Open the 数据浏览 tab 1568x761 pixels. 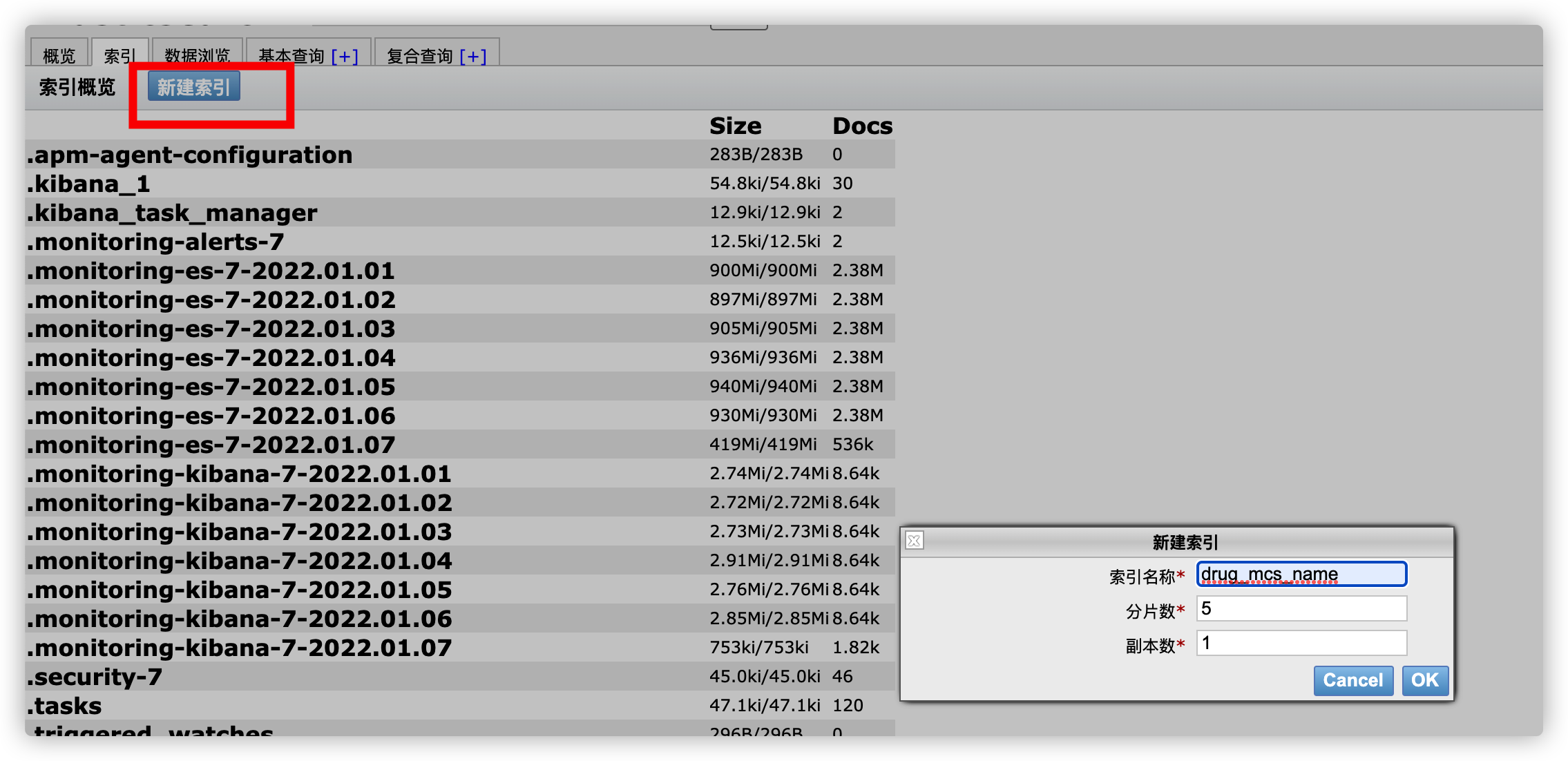[197, 56]
